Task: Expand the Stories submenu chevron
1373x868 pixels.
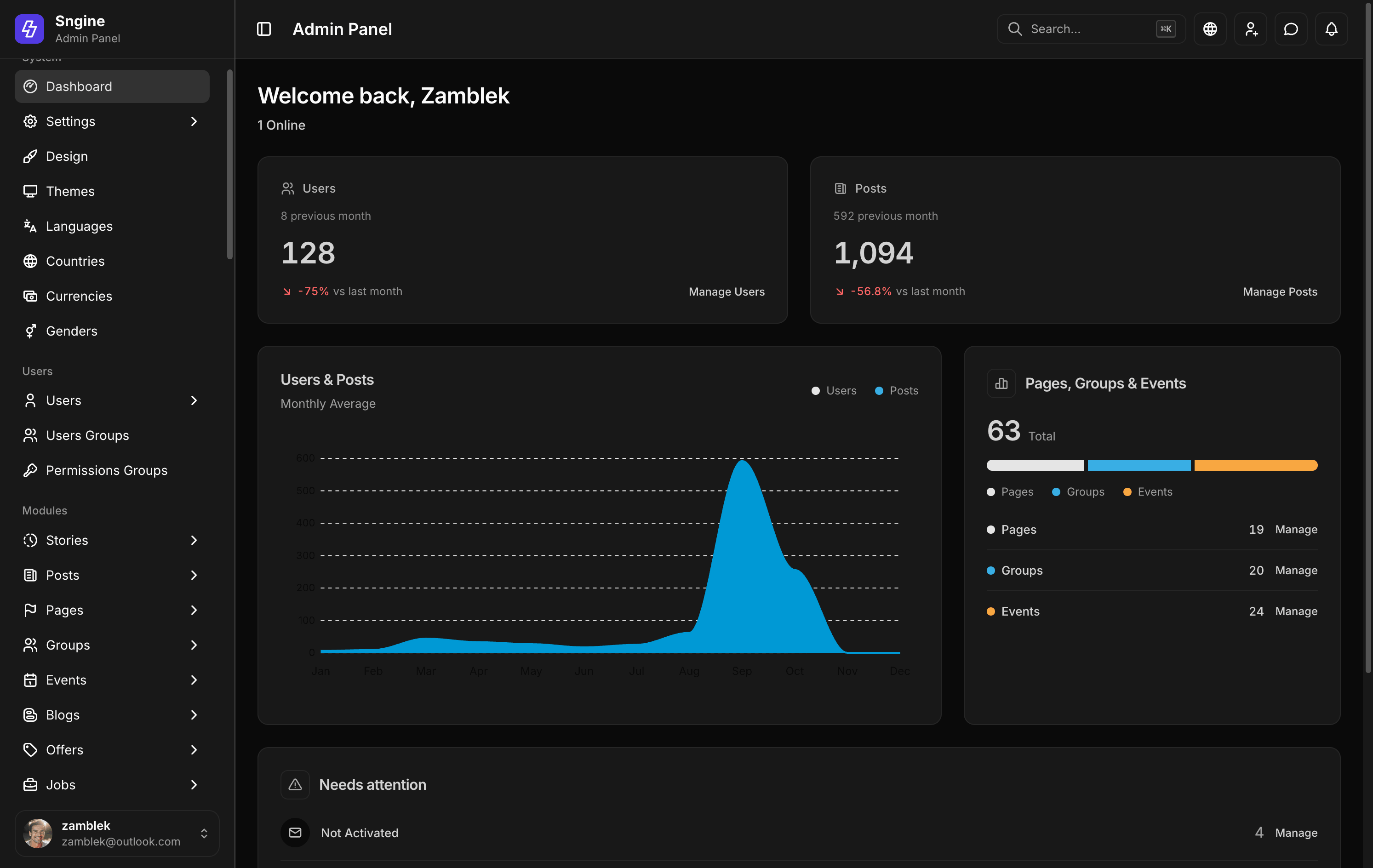Action: (194, 540)
